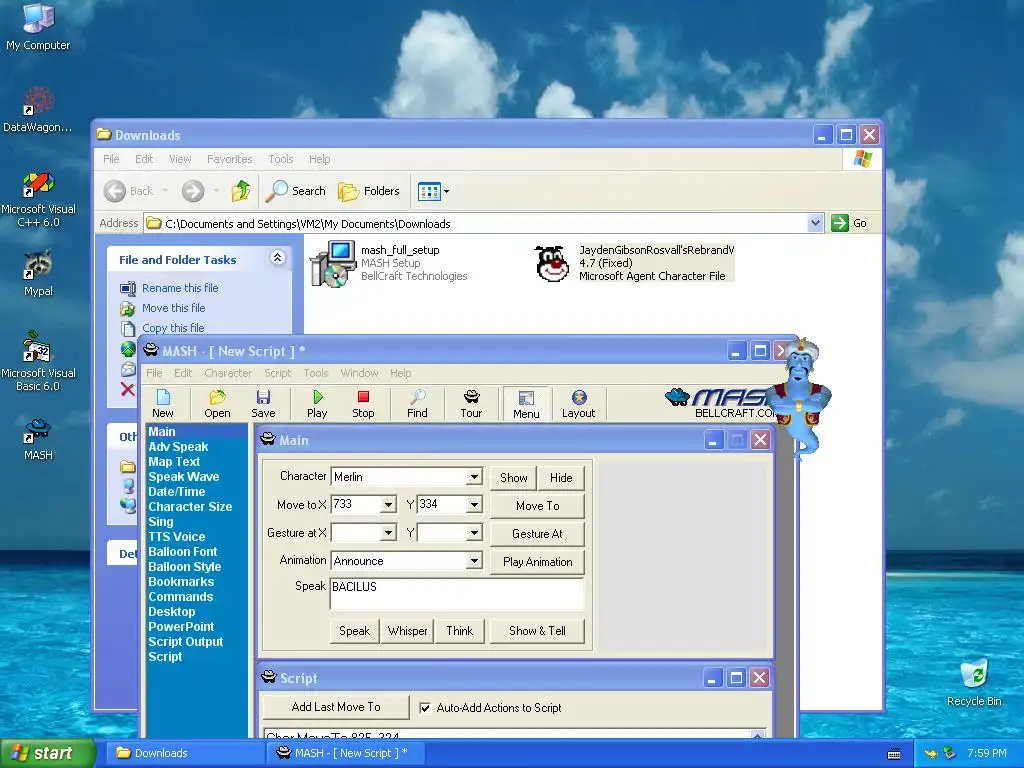The height and width of the screenshot is (768, 1024).
Task: Click the Back button in Downloads window
Action: 129,191
